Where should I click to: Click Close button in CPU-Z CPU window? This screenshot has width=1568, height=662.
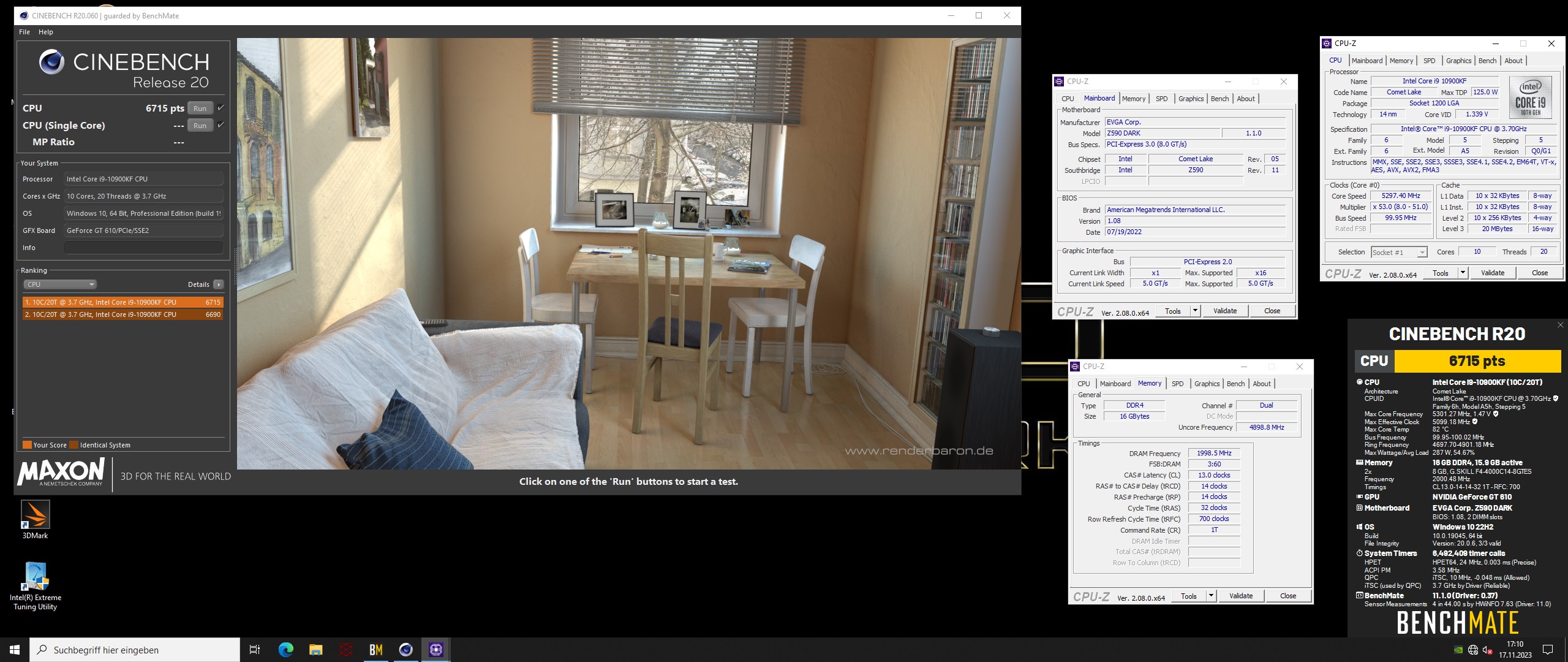point(1539,273)
